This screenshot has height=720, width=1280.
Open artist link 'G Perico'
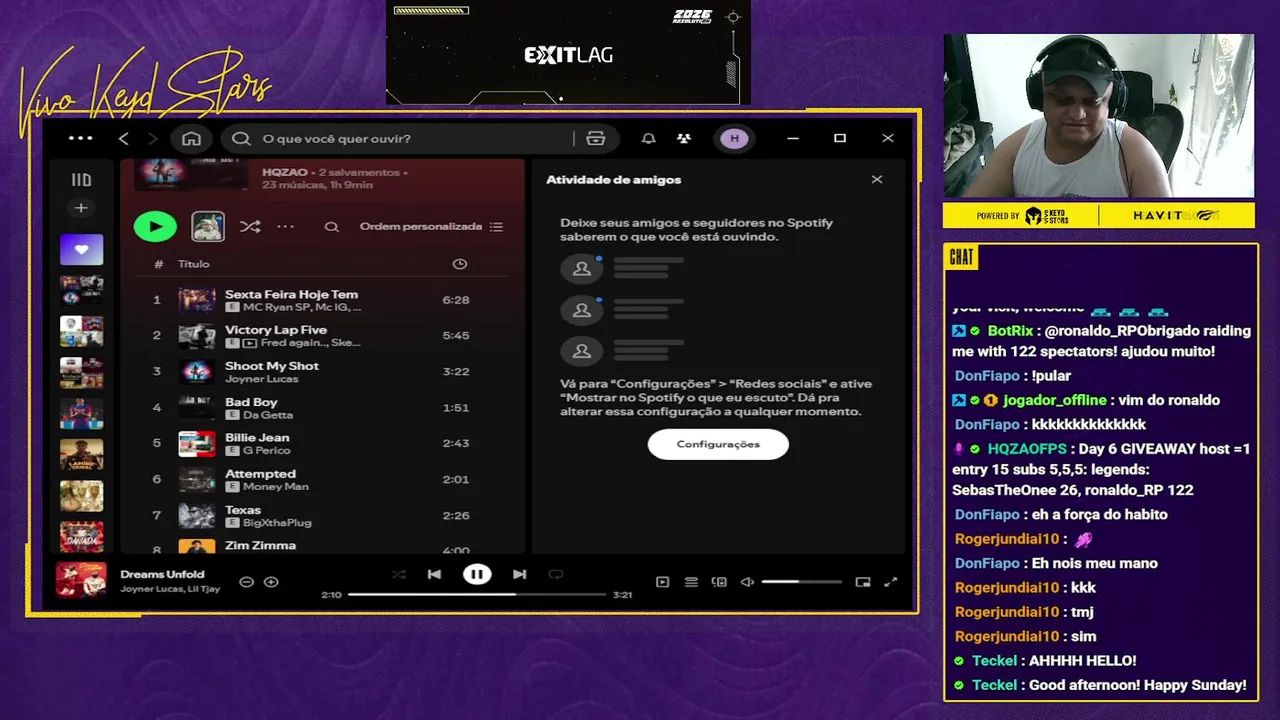265,451
